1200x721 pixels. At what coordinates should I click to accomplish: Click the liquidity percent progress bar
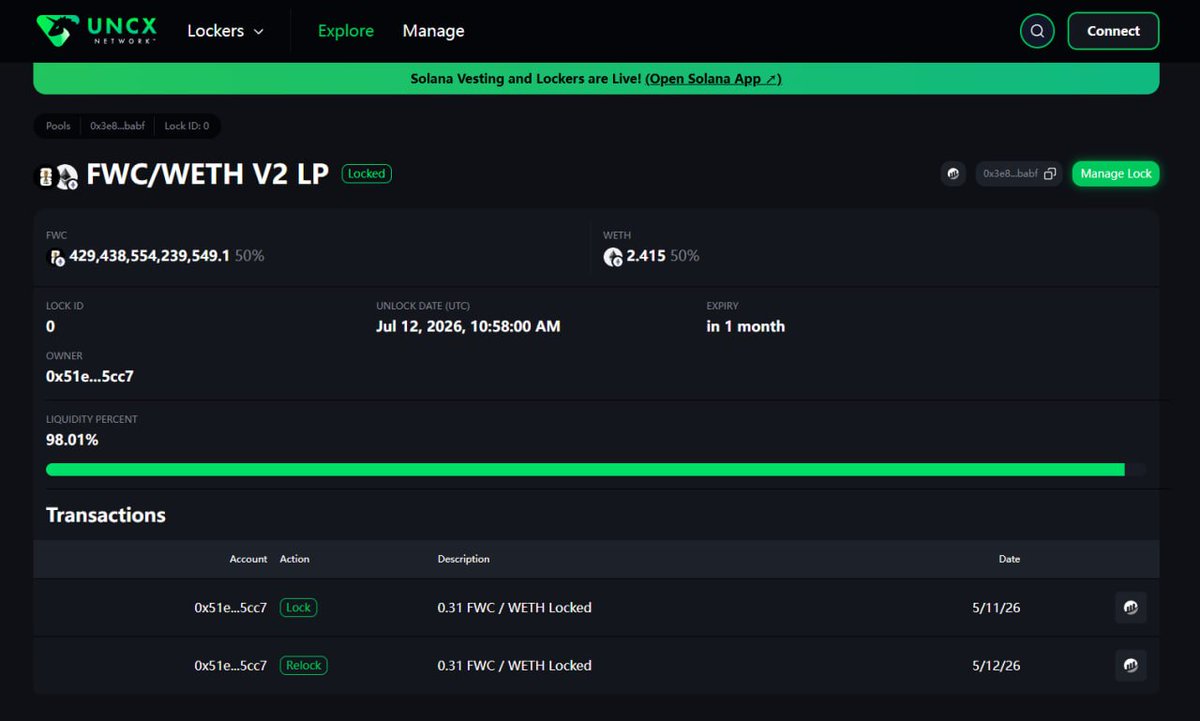[596, 469]
